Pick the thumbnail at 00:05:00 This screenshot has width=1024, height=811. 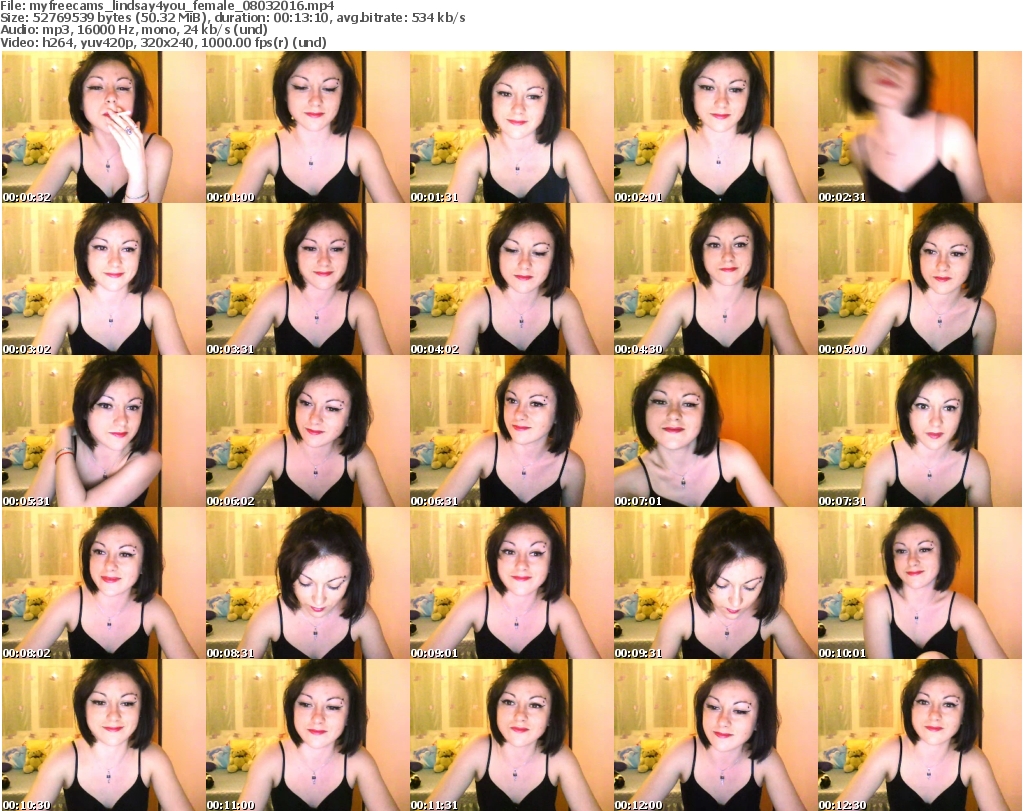point(920,279)
